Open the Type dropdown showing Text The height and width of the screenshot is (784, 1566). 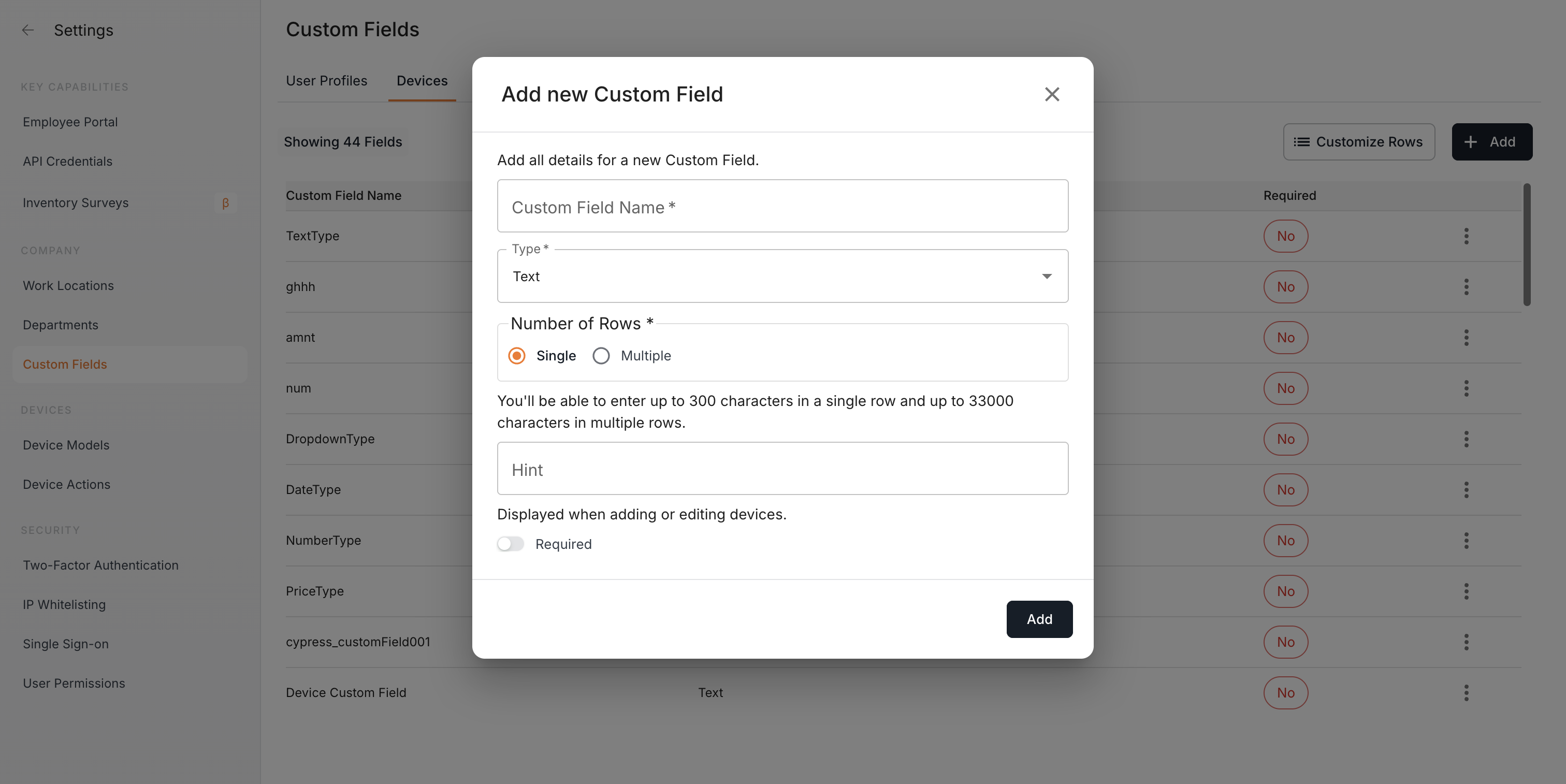click(782, 277)
